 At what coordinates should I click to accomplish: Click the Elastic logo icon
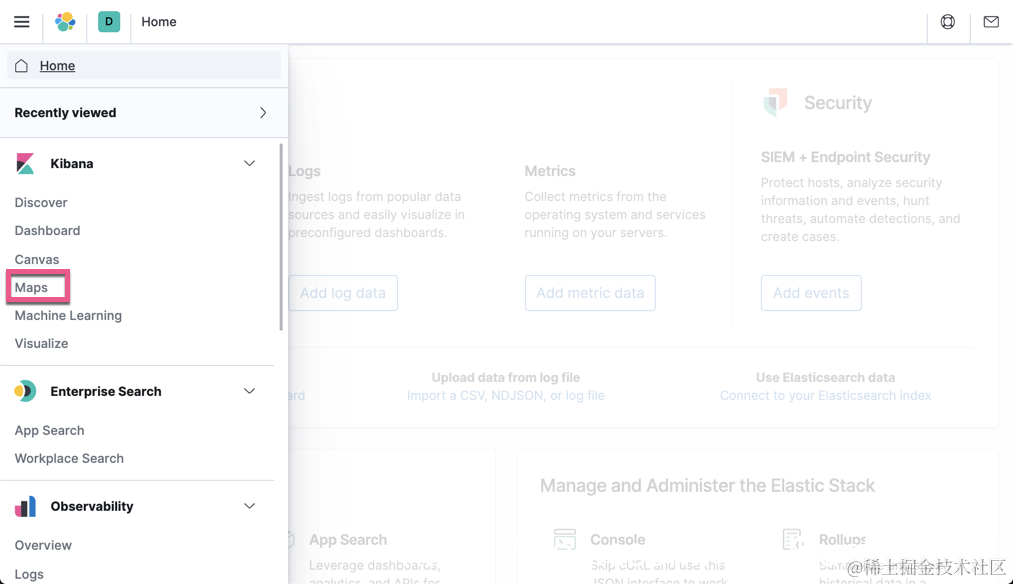pos(65,21)
